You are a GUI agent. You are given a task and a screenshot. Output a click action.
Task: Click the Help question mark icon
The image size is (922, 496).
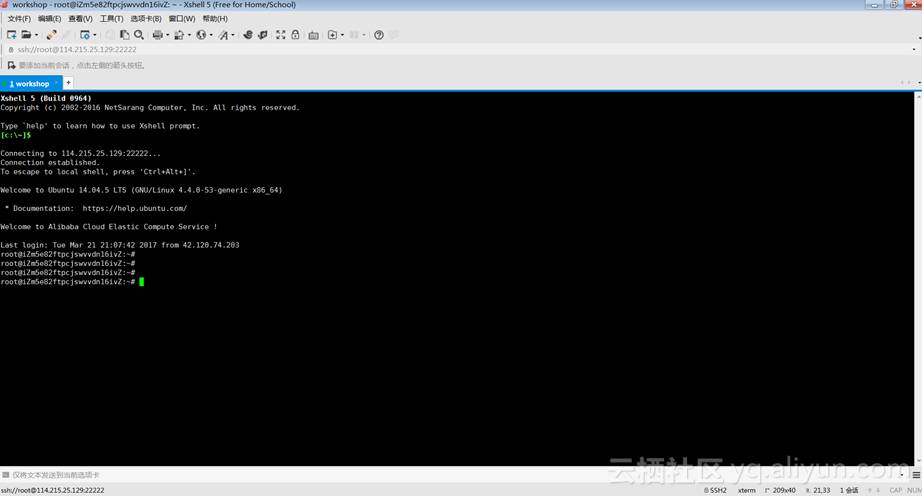click(379, 35)
